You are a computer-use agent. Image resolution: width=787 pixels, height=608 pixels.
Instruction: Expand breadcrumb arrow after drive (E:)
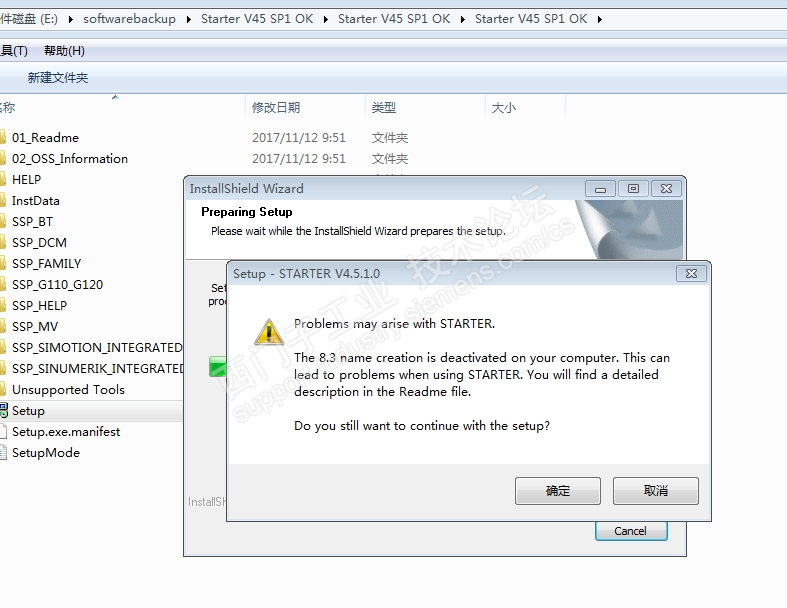(x=71, y=19)
